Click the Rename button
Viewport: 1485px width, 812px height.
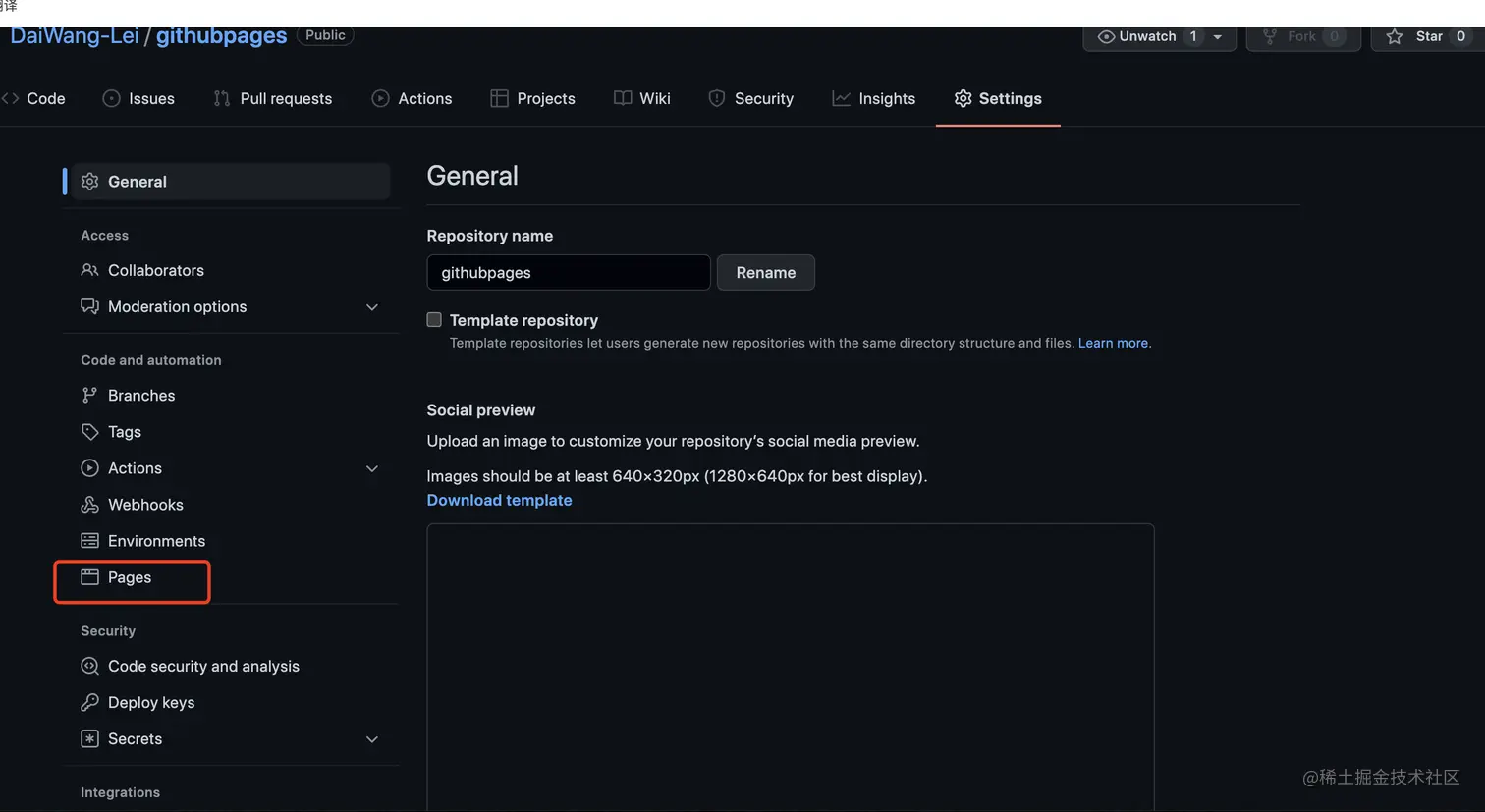point(766,272)
